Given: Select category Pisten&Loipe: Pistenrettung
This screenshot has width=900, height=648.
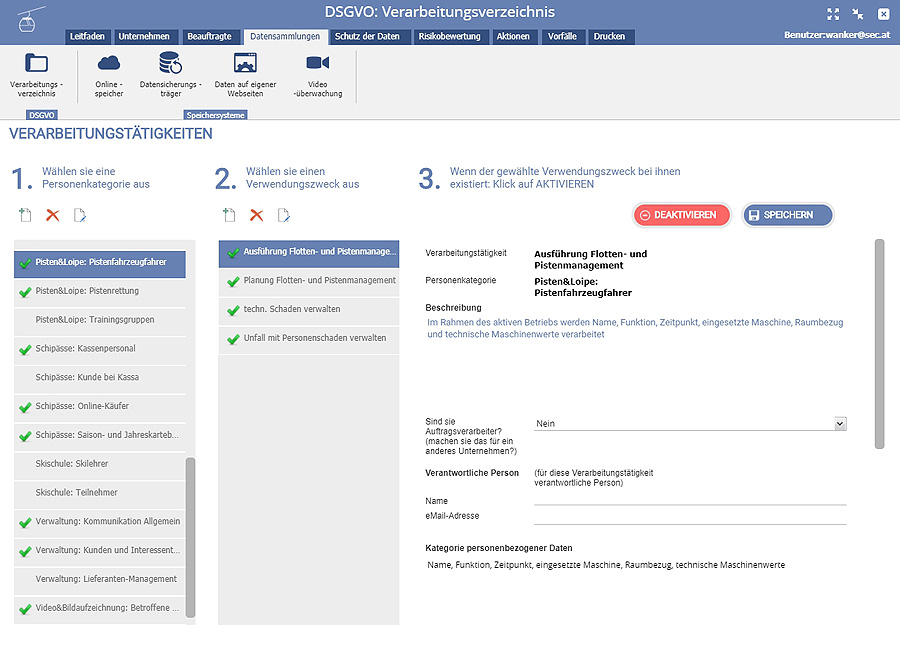Looking at the screenshot, I should (x=100, y=291).
